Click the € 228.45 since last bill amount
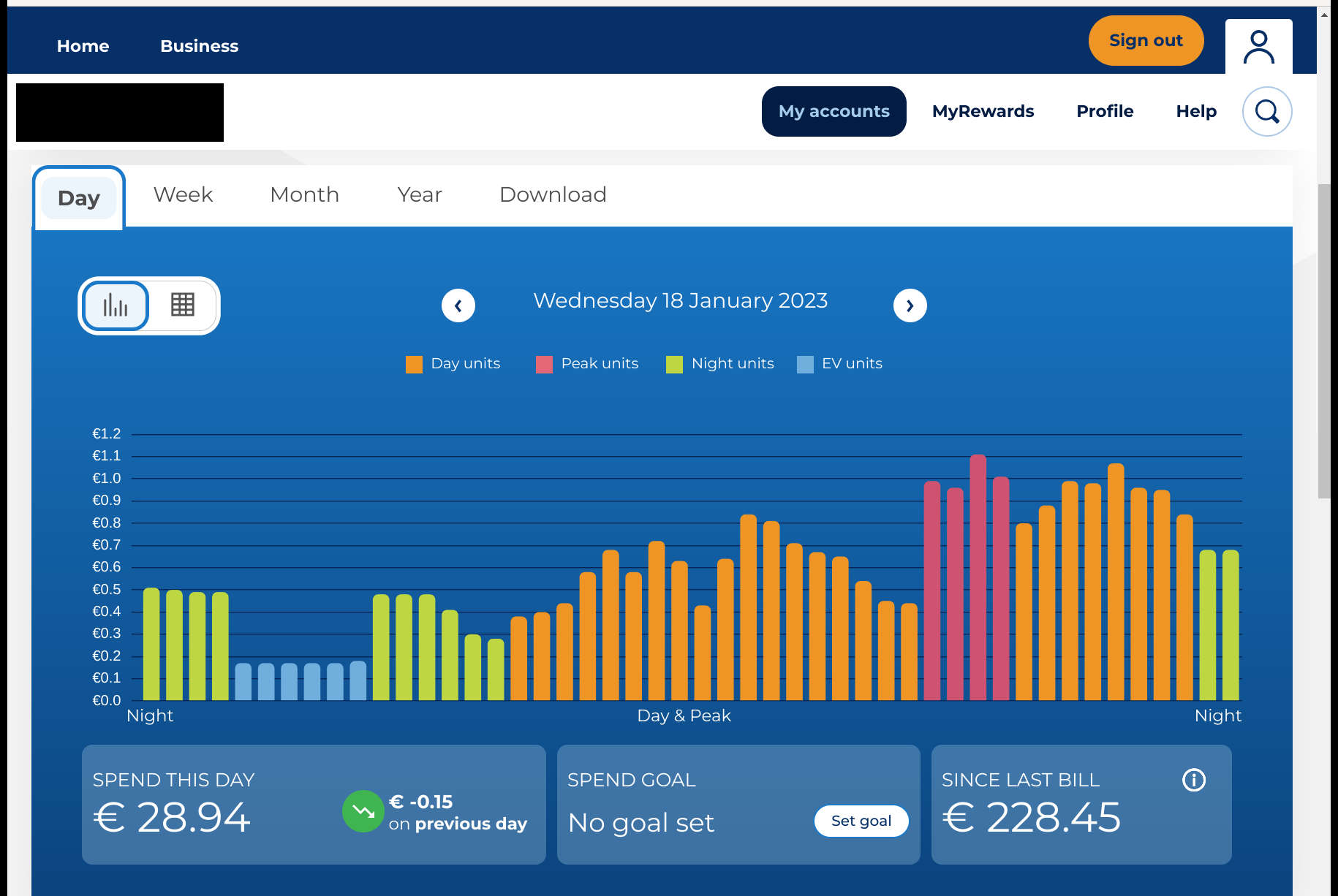The height and width of the screenshot is (896, 1338). (1031, 817)
